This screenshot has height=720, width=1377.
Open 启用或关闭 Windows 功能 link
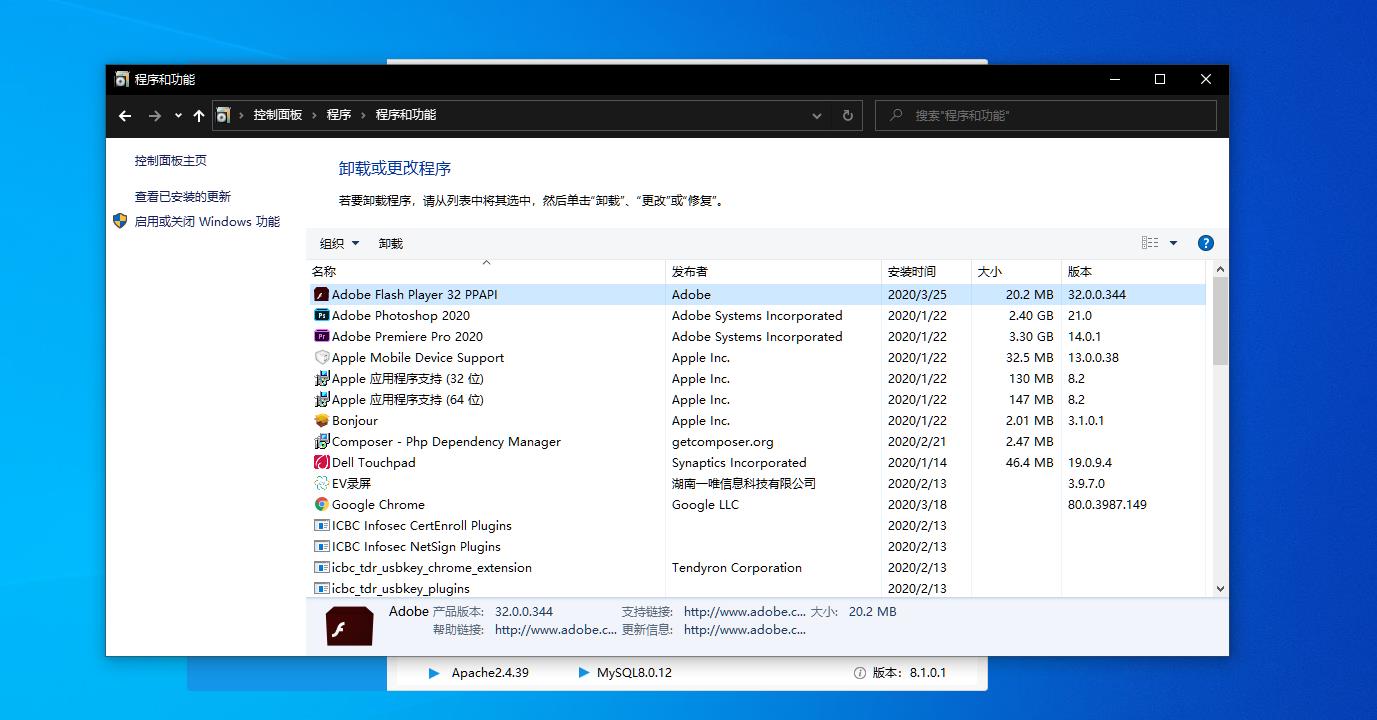[207, 222]
